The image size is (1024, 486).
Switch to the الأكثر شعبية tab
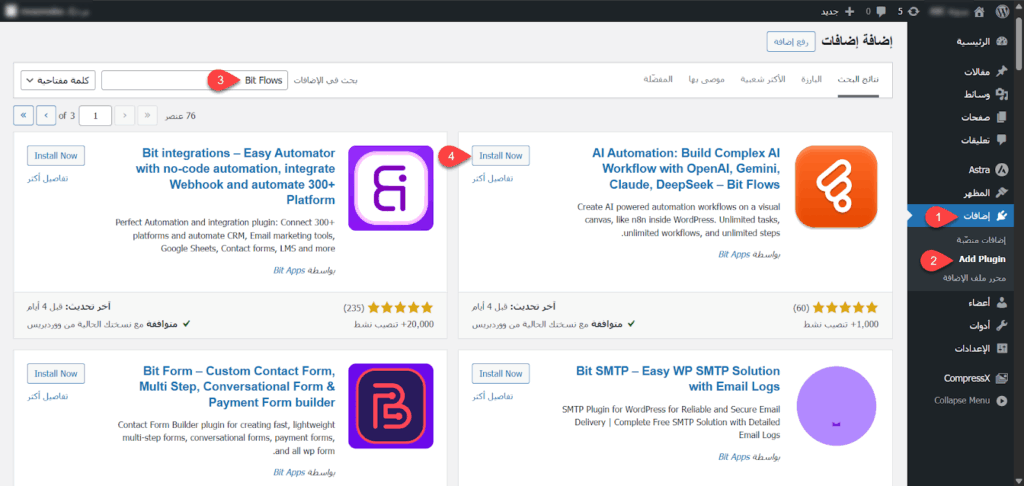coord(762,79)
